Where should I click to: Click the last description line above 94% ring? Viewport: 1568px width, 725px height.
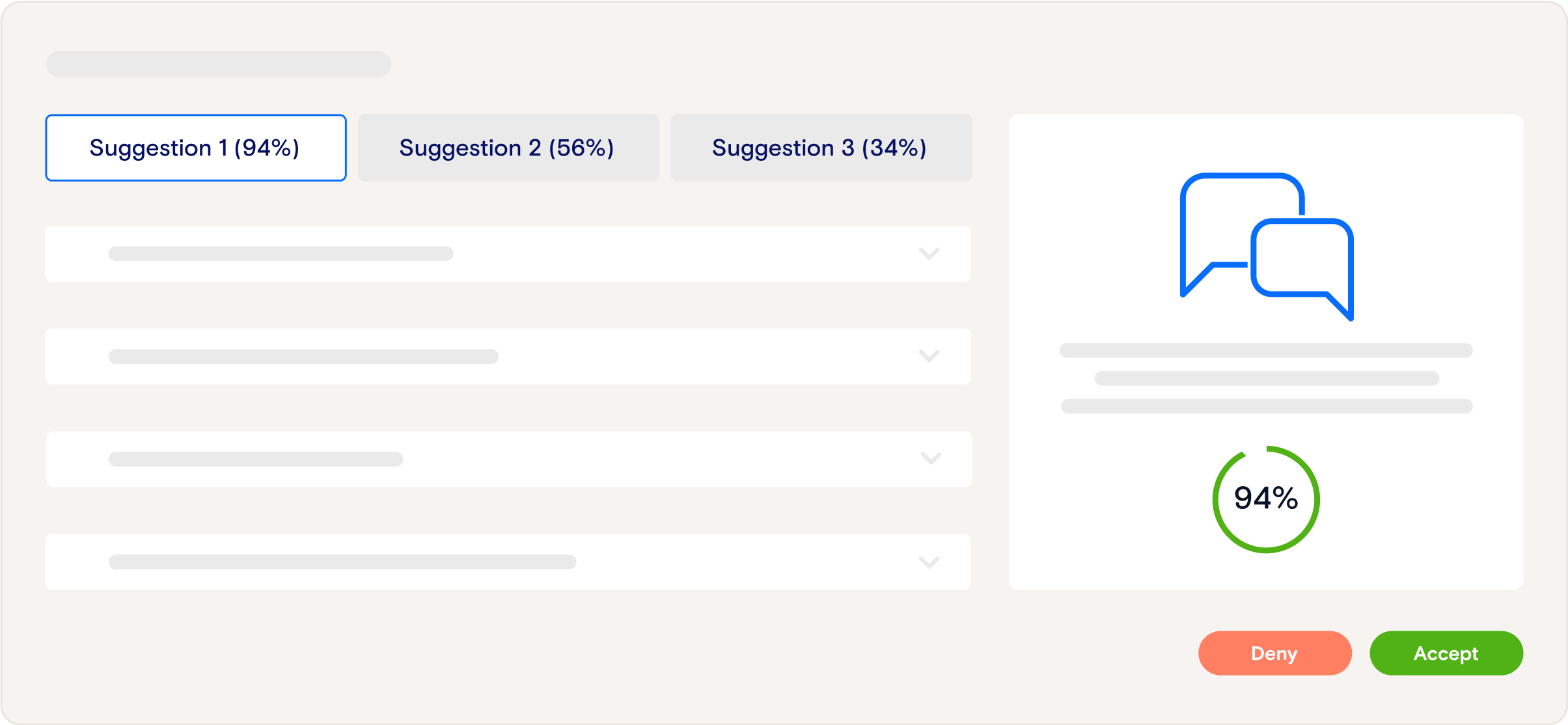pos(1266,407)
